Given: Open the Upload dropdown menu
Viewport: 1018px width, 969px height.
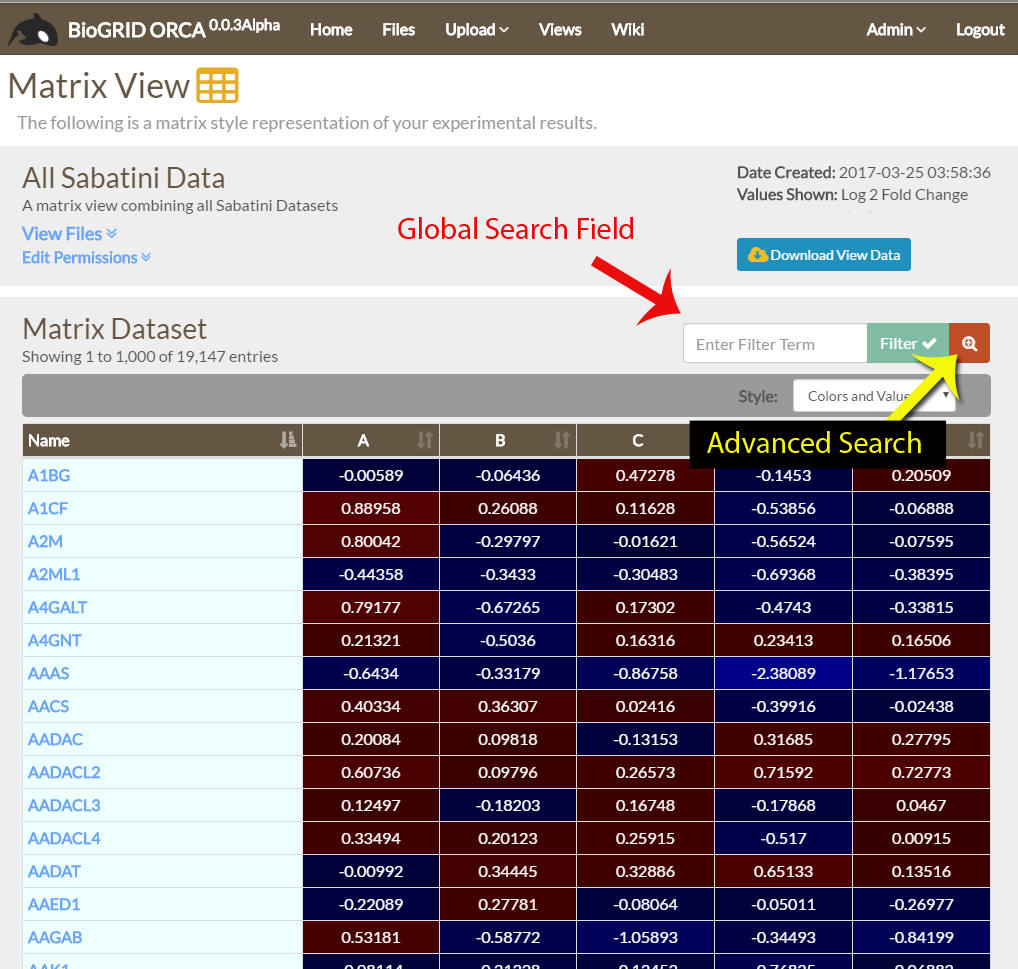Looking at the screenshot, I should (x=477, y=30).
